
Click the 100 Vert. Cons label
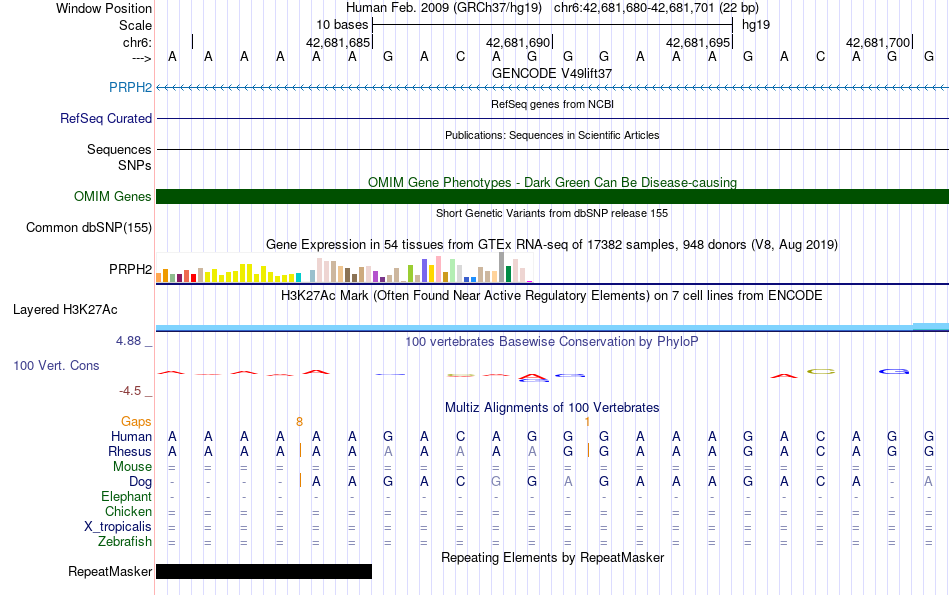click(x=56, y=365)
